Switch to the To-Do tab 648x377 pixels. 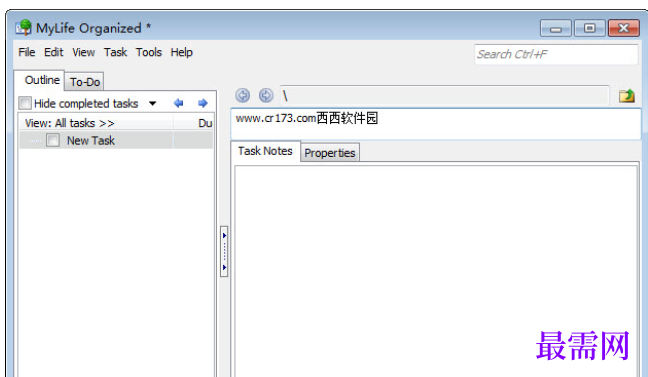85,82
